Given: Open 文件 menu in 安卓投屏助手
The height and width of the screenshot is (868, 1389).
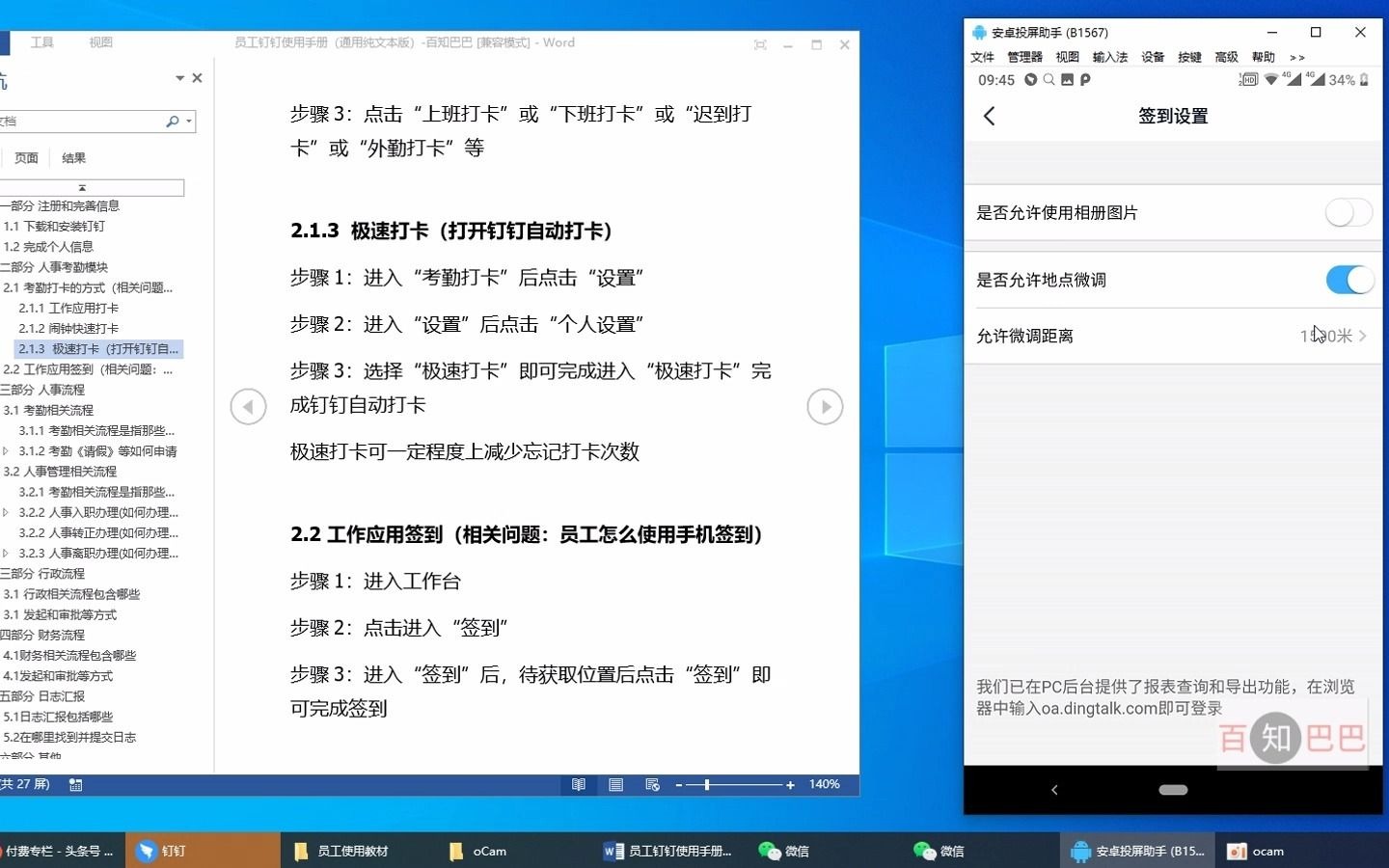Looking at the screenshot, I should pyautogui.click(x=982, y=58).
